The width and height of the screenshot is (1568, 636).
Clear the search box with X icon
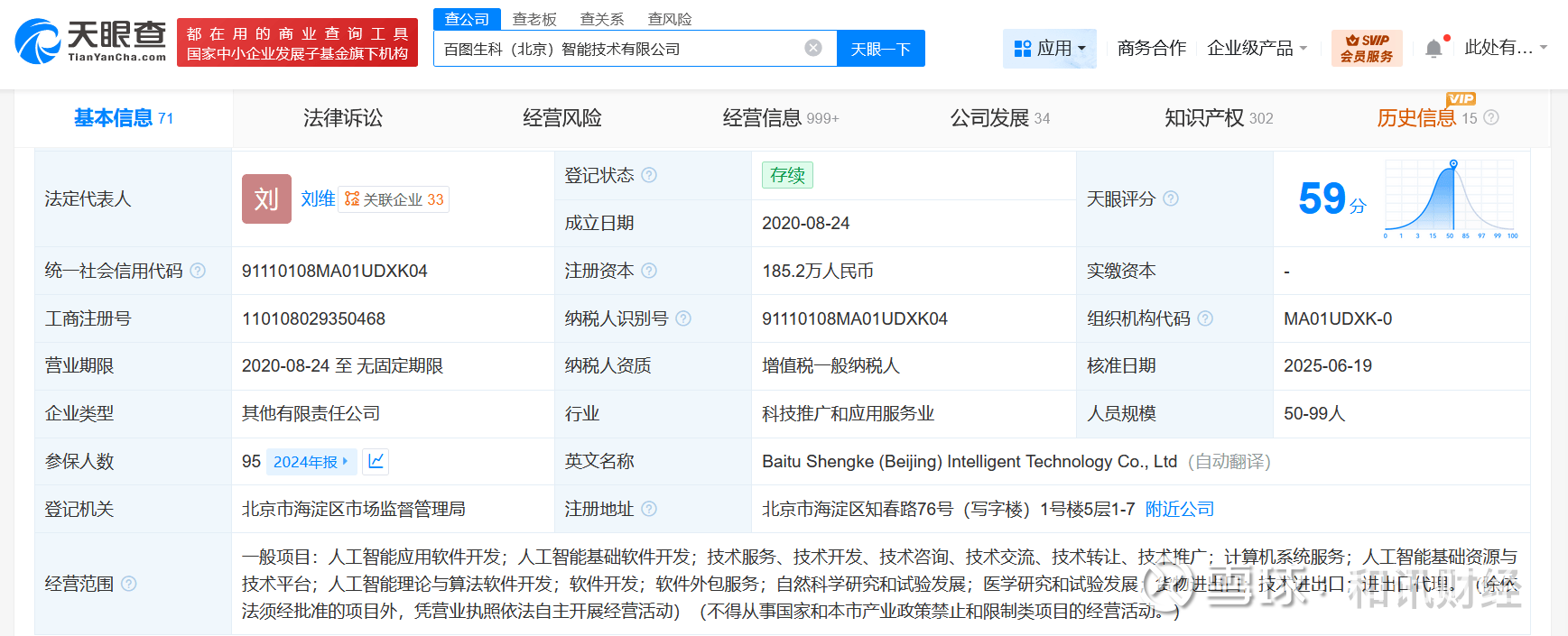[x=812, y=48]
